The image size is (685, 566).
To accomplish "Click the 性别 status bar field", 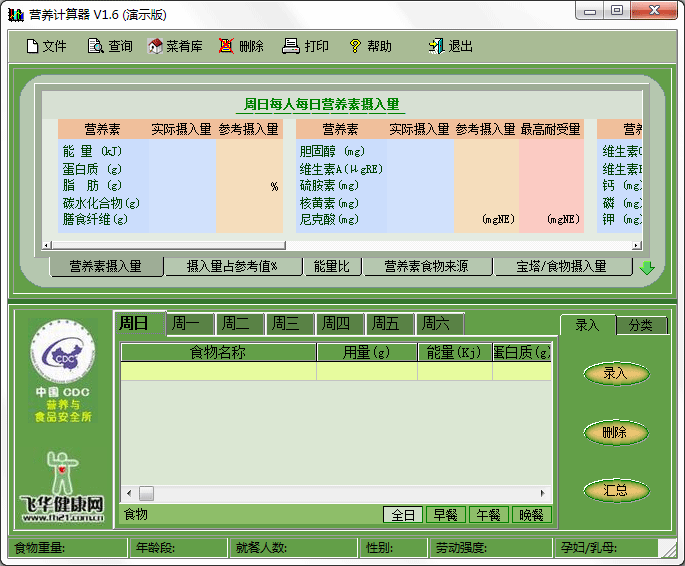I will coord(394,548).
